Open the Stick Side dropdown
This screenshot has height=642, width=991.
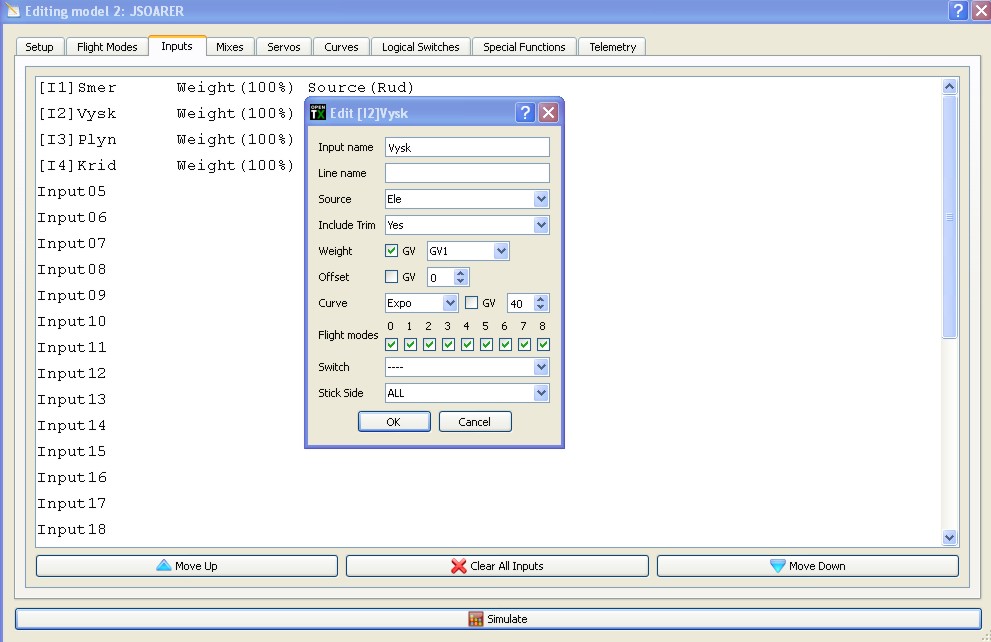(x=467, y=393)
